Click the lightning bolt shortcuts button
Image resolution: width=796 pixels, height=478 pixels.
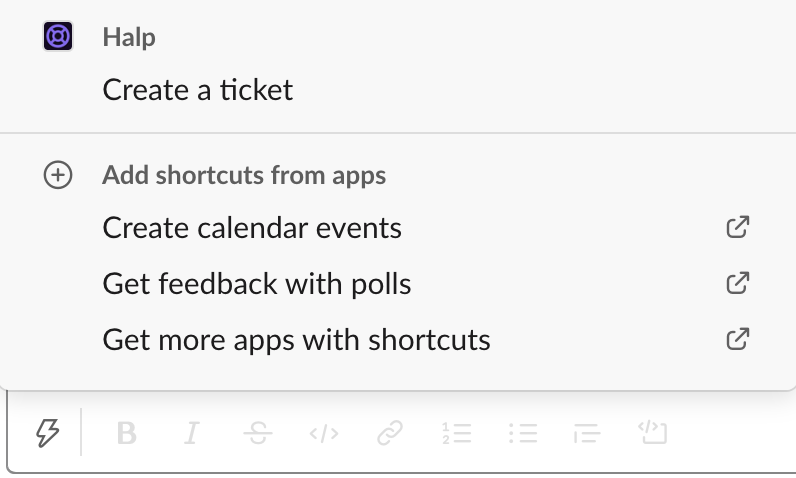pos(47,433)
